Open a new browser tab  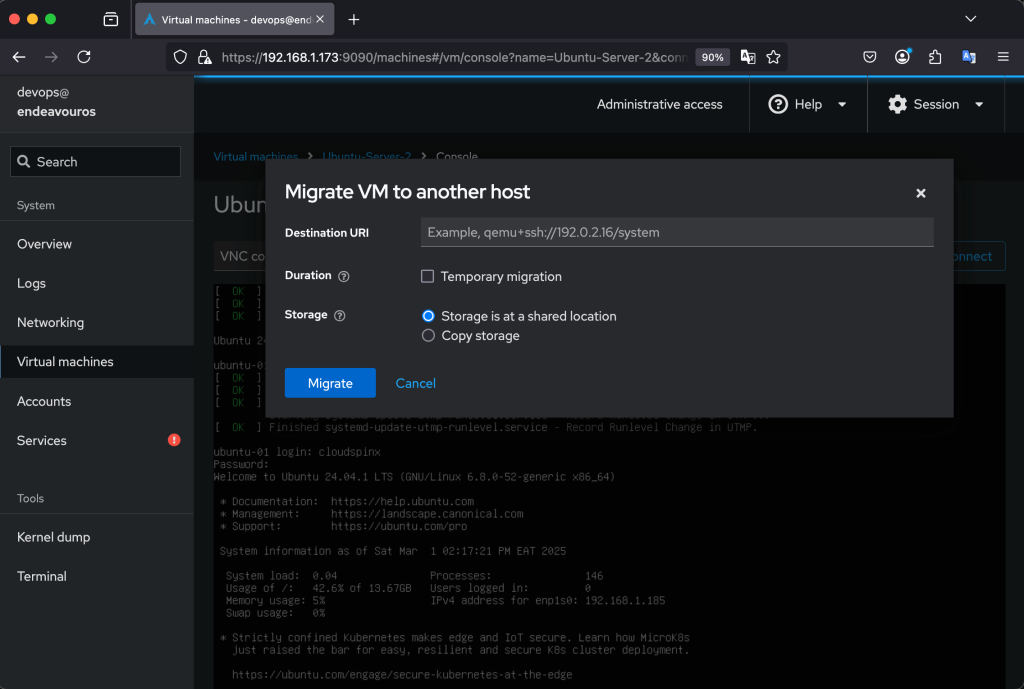pyautogui.click(x=354, y=20)
